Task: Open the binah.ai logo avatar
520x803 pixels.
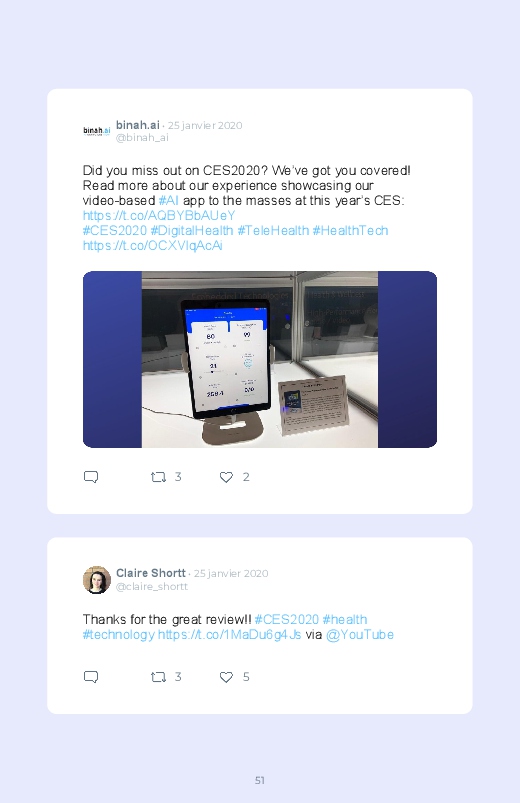Action: [x=97, y=131]
